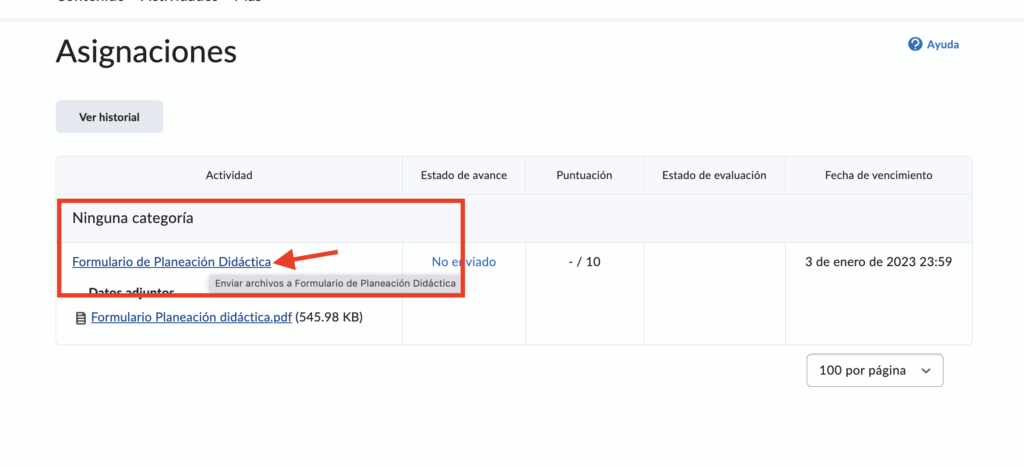Viewport: 1024px width, 467px height.
Task: Open the 100 por página dropdown
Action: [873, 370]
